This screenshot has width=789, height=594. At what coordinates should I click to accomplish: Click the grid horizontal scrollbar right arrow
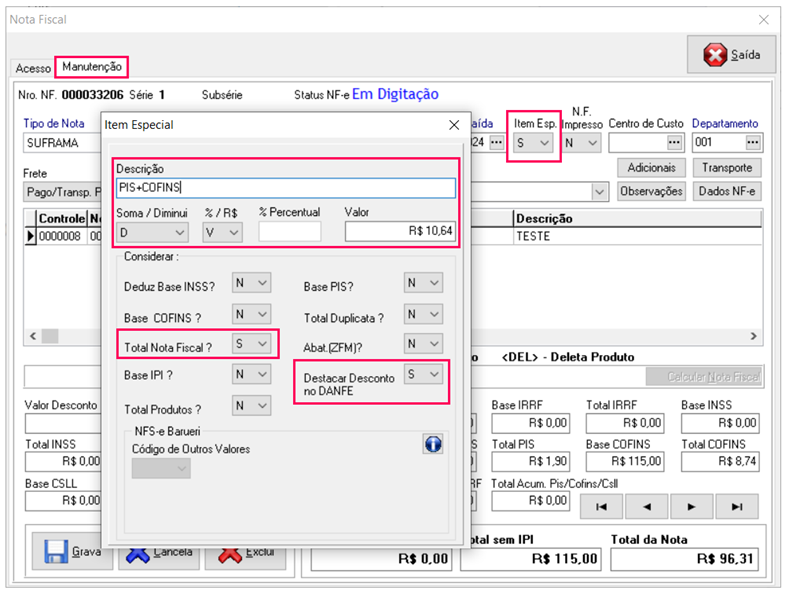pyautogui.click(x=754, y=337)
